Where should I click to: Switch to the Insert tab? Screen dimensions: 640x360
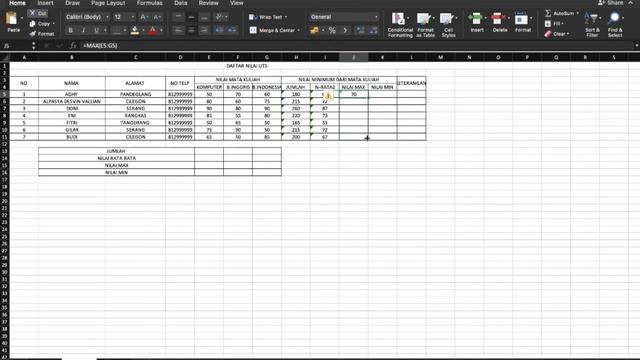point(45,3)
